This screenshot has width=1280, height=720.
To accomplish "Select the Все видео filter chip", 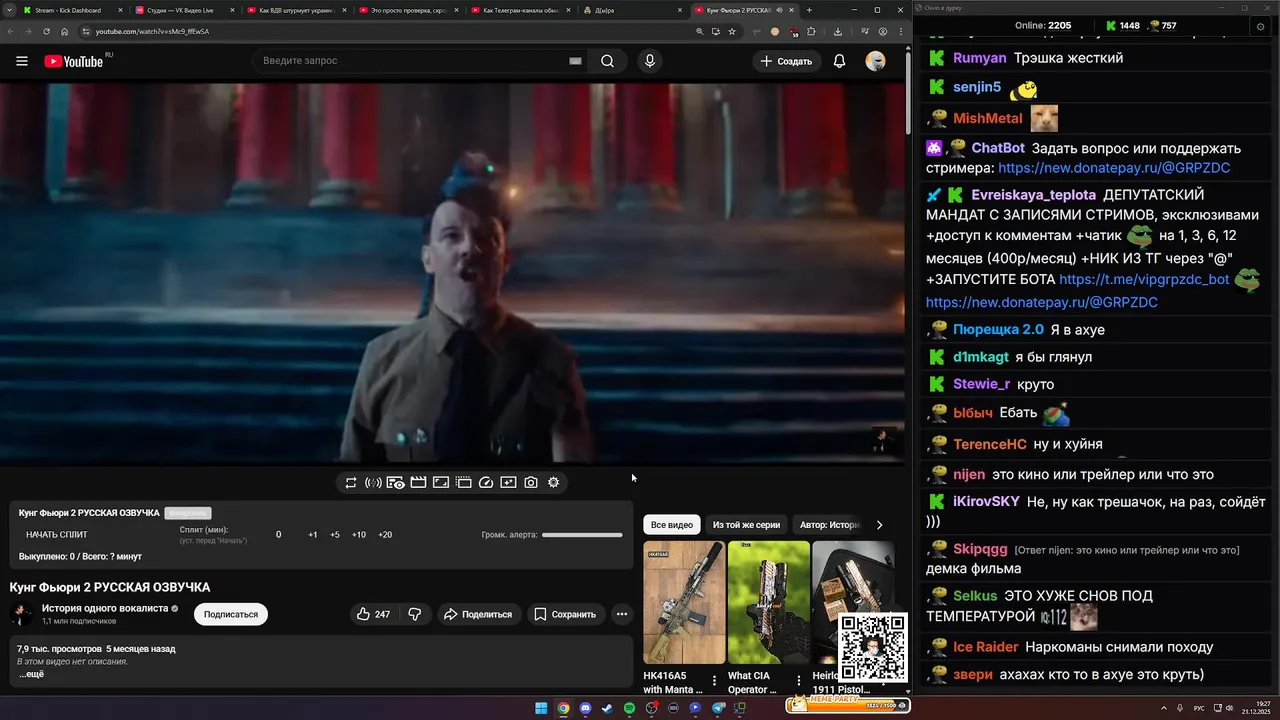I will [672, 525].
